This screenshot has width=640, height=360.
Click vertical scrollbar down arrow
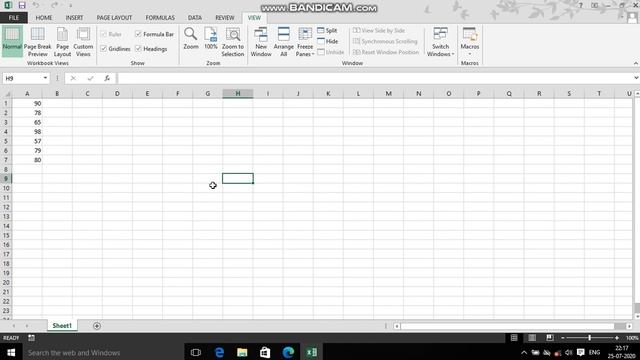[x=637, y=316]
